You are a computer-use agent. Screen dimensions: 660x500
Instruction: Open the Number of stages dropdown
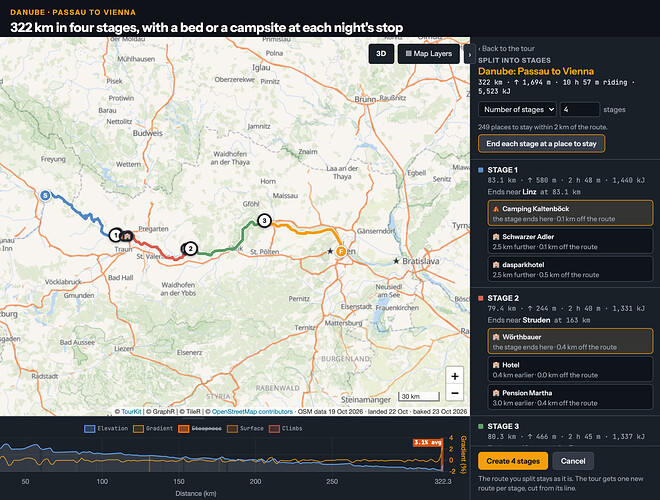coord(517,109)
